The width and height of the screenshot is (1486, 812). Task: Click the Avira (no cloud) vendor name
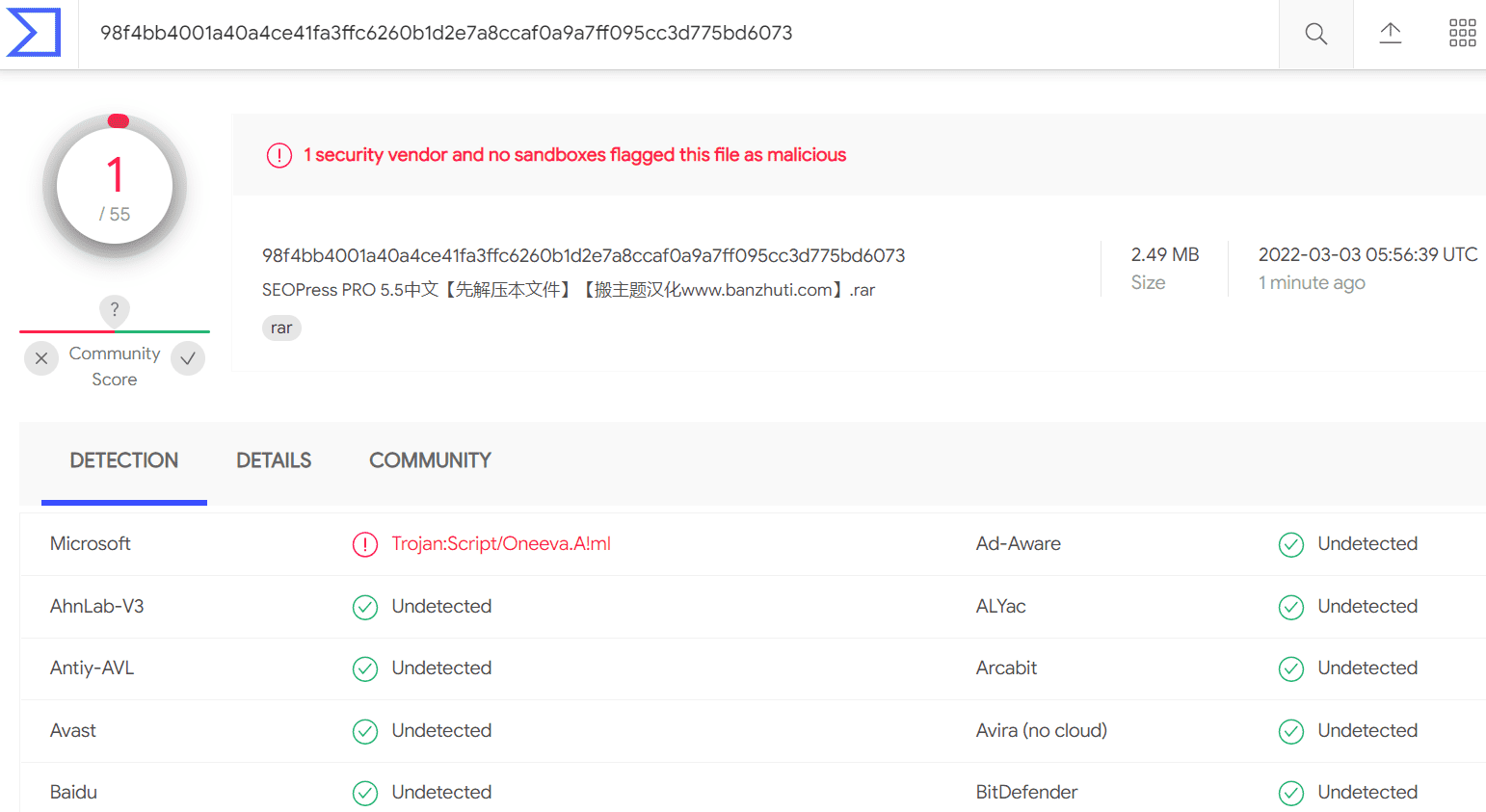click(1042, 731)
